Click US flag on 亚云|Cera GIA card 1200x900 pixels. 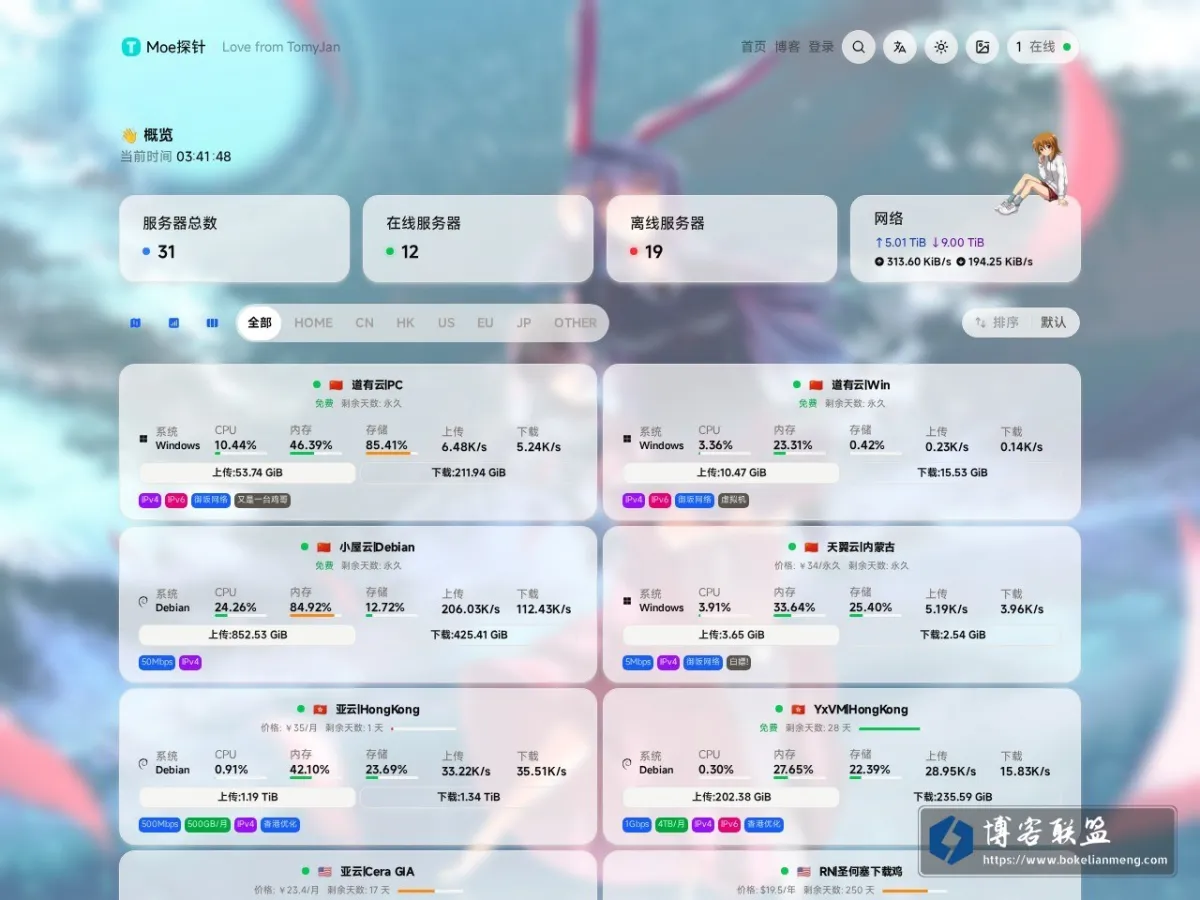click(x=324, y=872)
